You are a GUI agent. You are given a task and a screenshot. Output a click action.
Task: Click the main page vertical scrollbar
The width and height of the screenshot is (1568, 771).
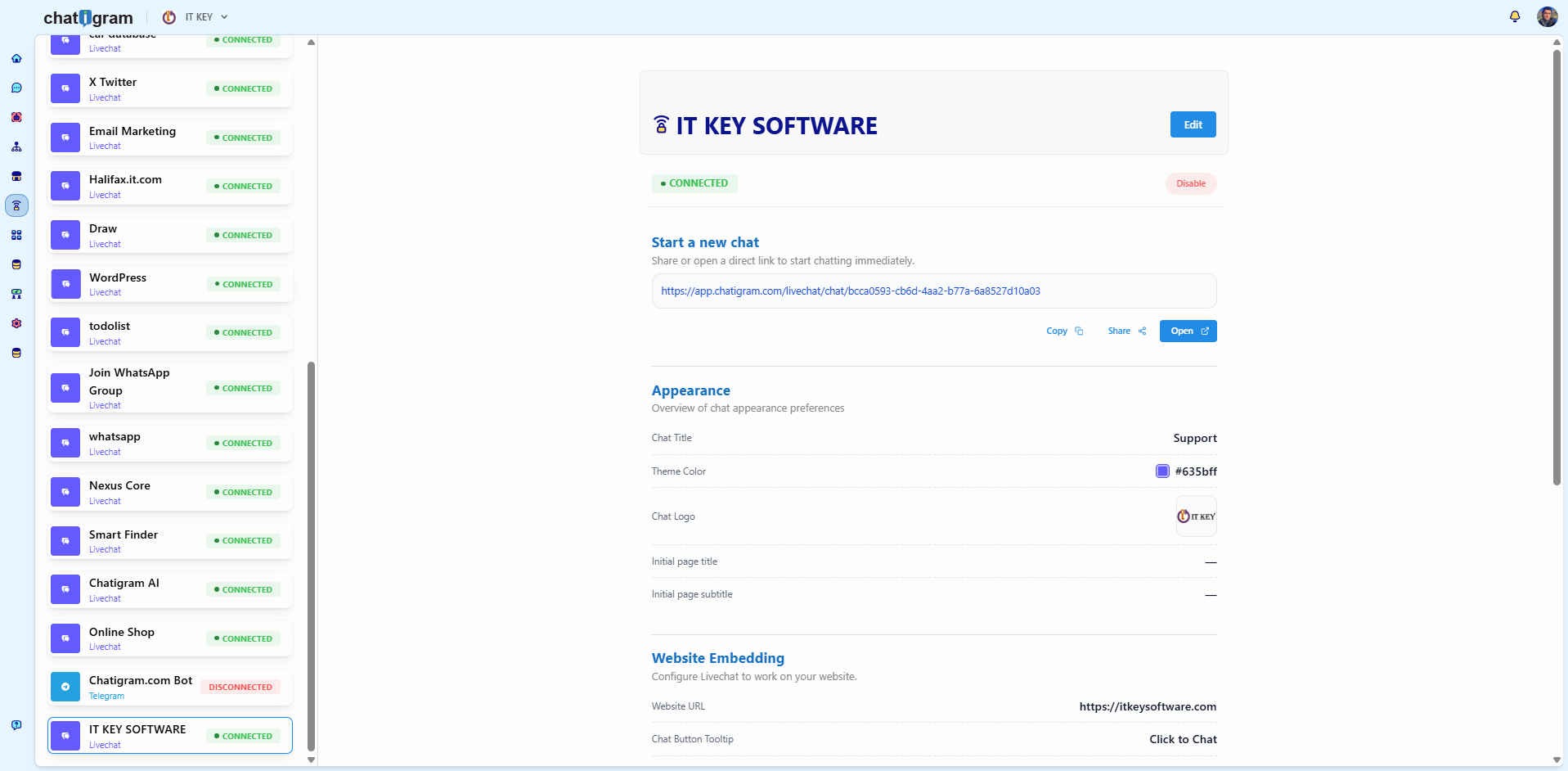1557,268
